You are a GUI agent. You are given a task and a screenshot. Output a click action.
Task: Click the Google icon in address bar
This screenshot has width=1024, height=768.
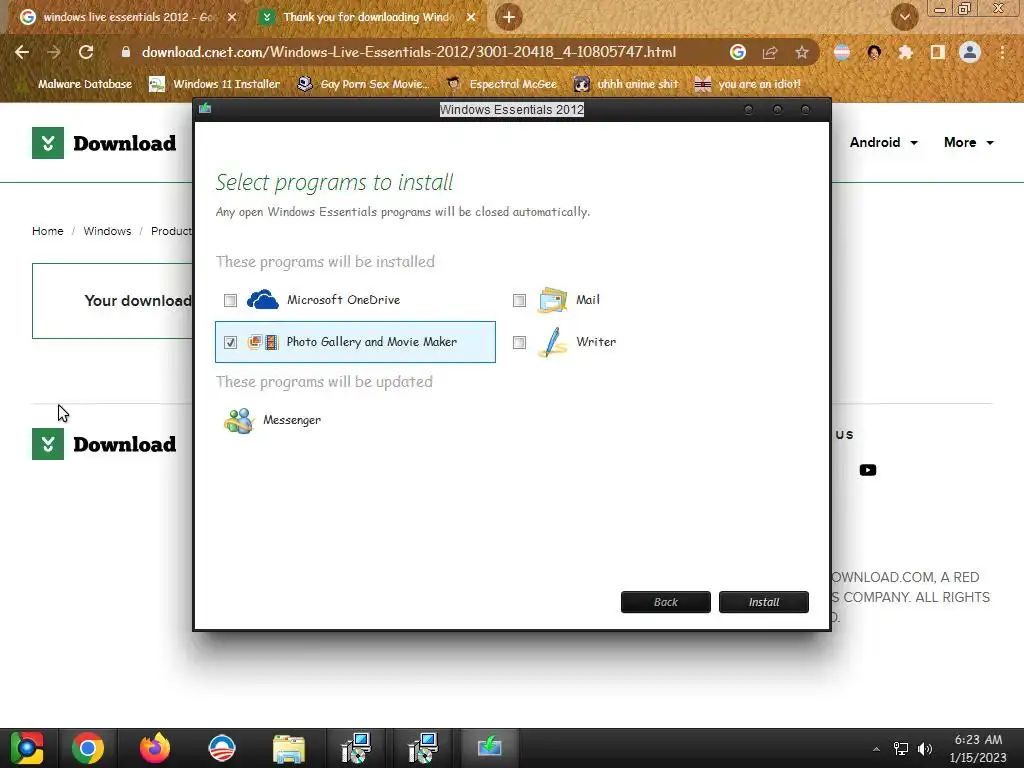click(738, 52)
